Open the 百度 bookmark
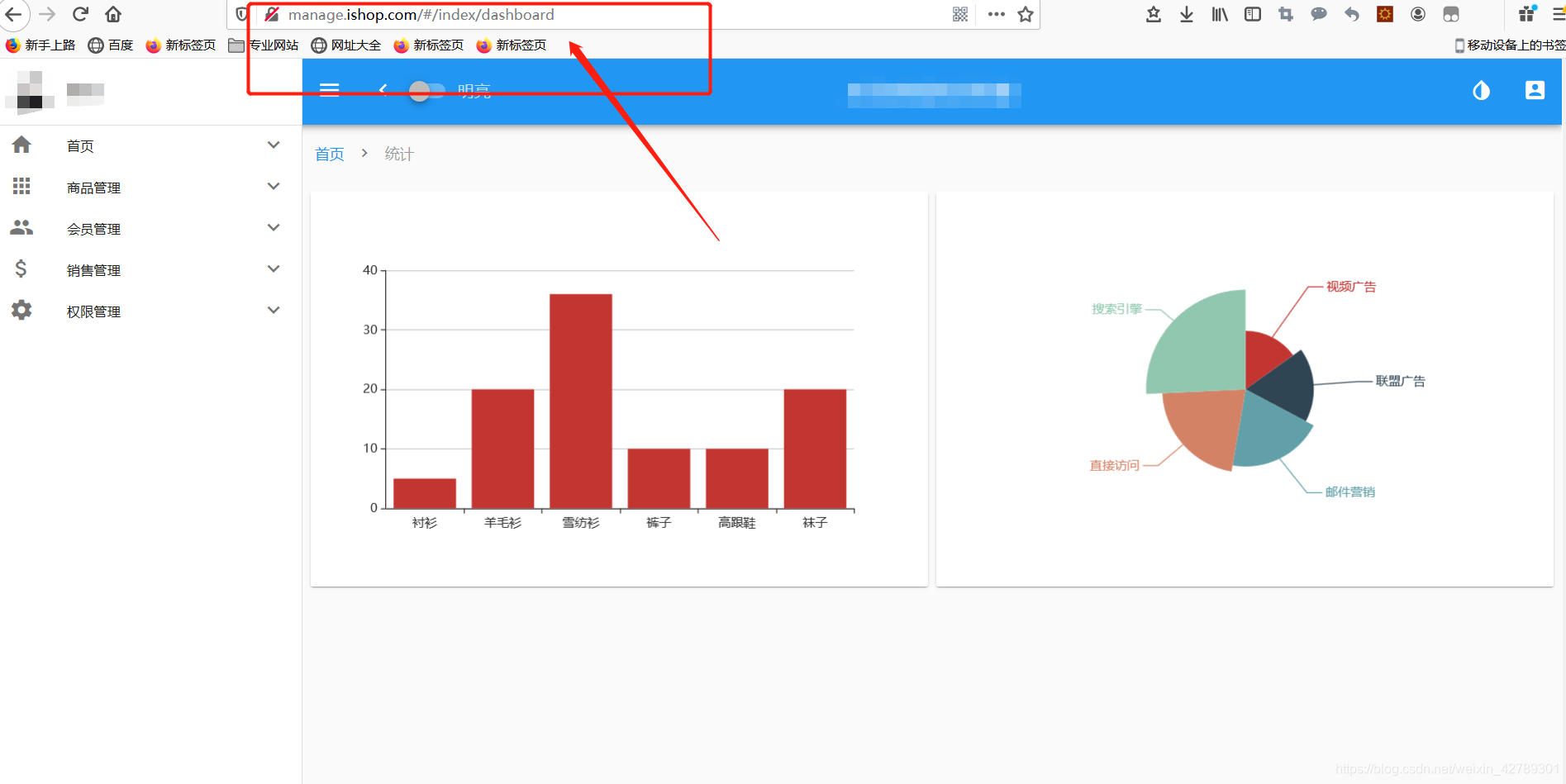The image size is (1566, 784). (x=111, y=45)
